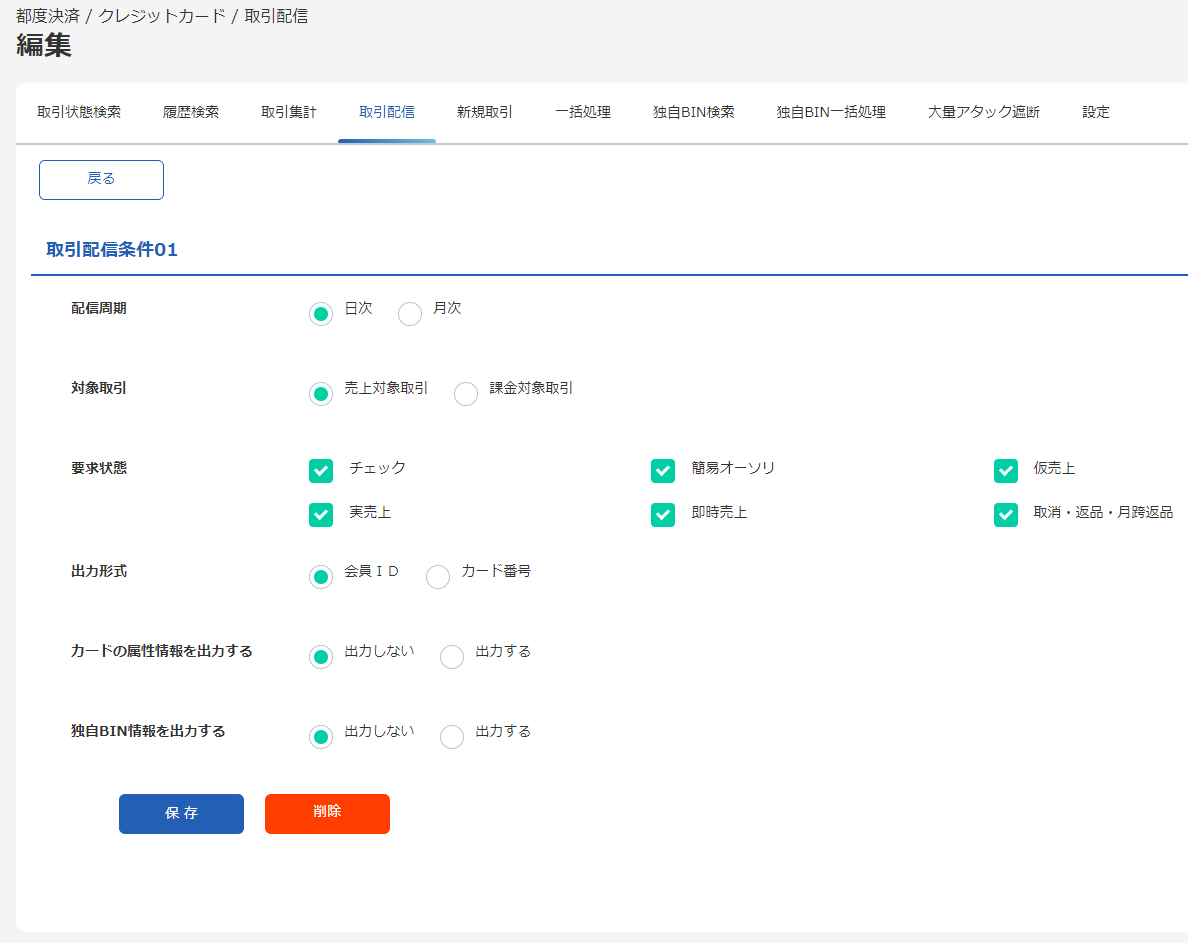The width and height of the screenshot is (1188, 943).
Task: Click the blue 保存 button
Action: [x=181, y=813]
